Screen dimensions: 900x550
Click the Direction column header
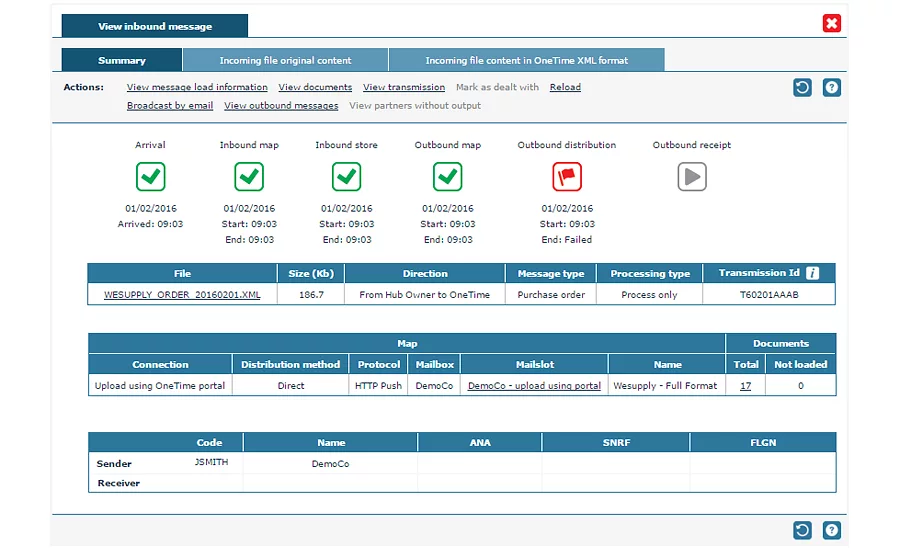point(425,273)
